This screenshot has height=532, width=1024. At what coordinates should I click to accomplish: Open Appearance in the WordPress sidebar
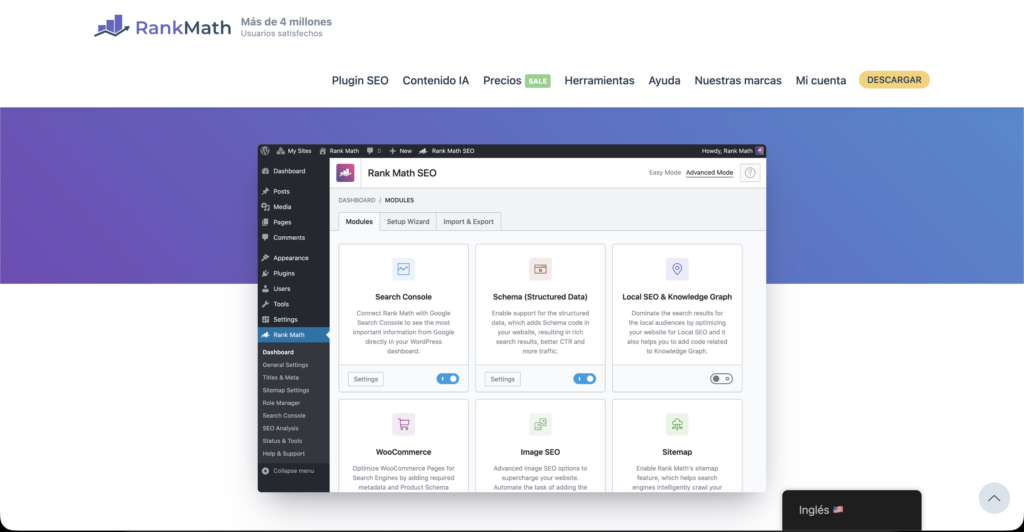click(x=293, y=258)
